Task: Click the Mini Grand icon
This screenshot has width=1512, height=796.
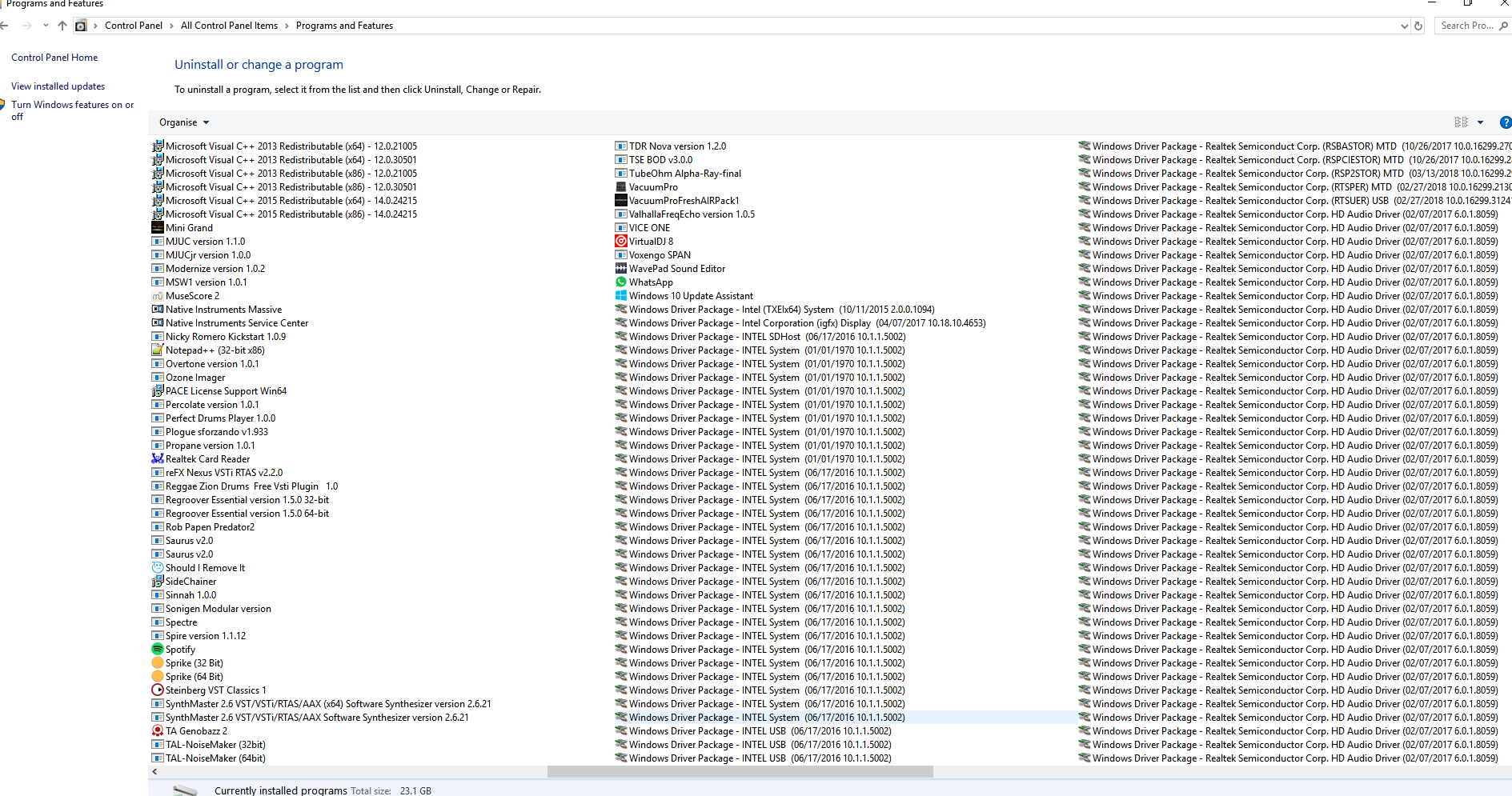Action: tap(158, 227)
